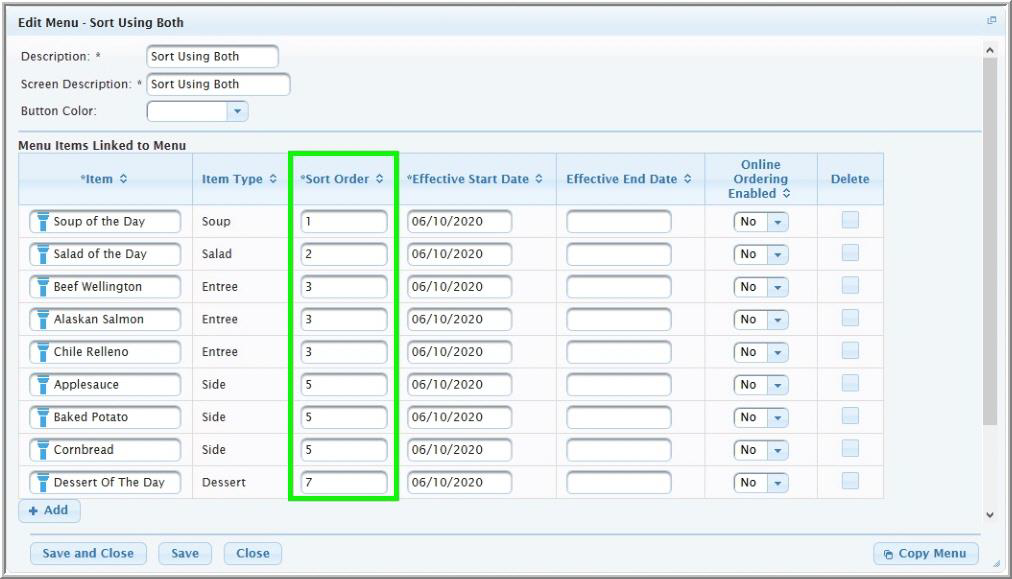1012x579 pixels.
Task: Click the lookup icon beside Alaskan Salmon
Action: click(x=42, y=320)
